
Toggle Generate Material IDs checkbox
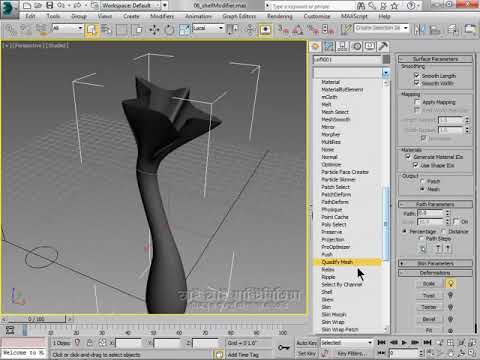pos(408,156)
